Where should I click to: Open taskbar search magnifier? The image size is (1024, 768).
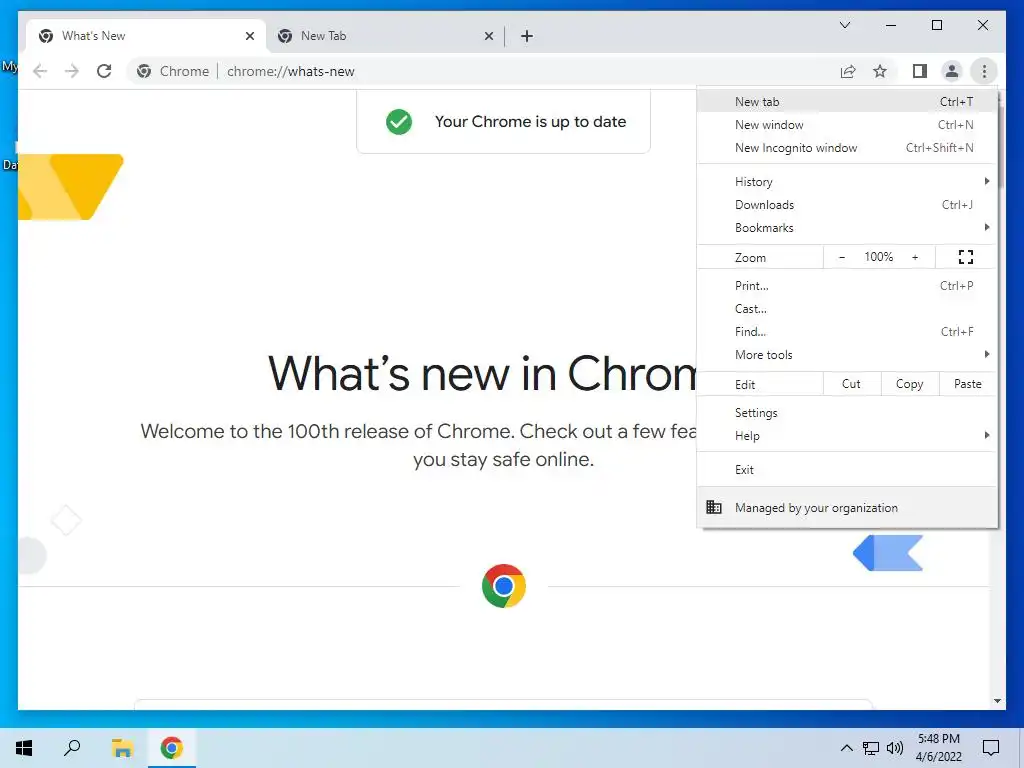(x=72, y=748)
